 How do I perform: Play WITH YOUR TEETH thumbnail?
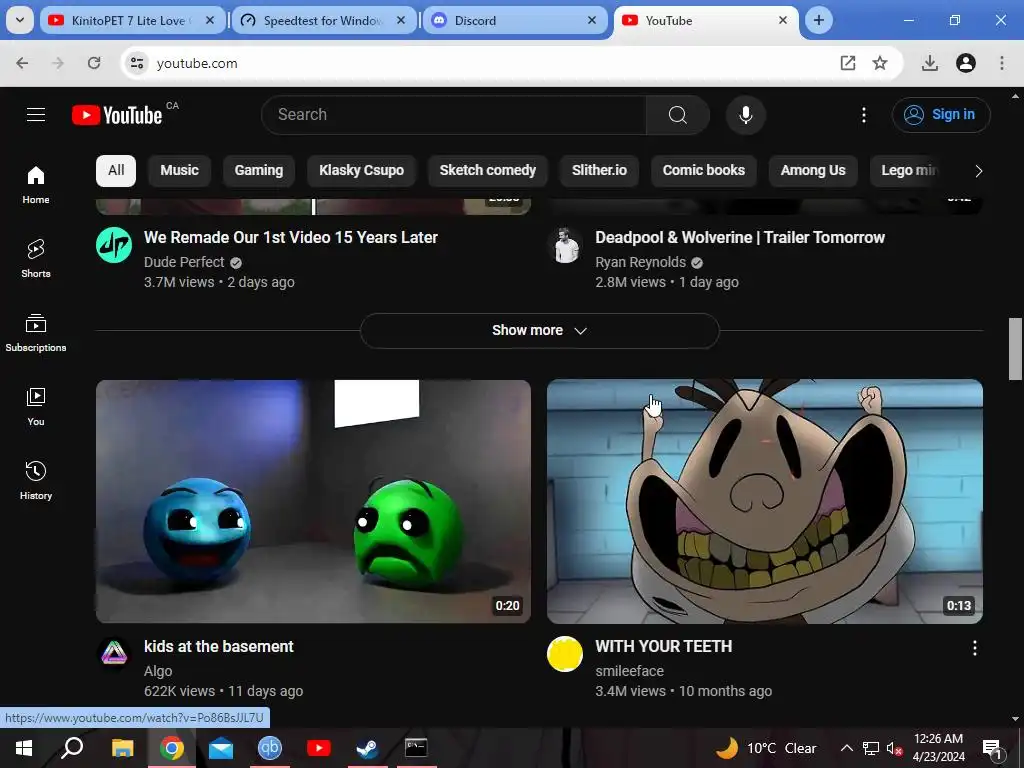coord(765,502)
